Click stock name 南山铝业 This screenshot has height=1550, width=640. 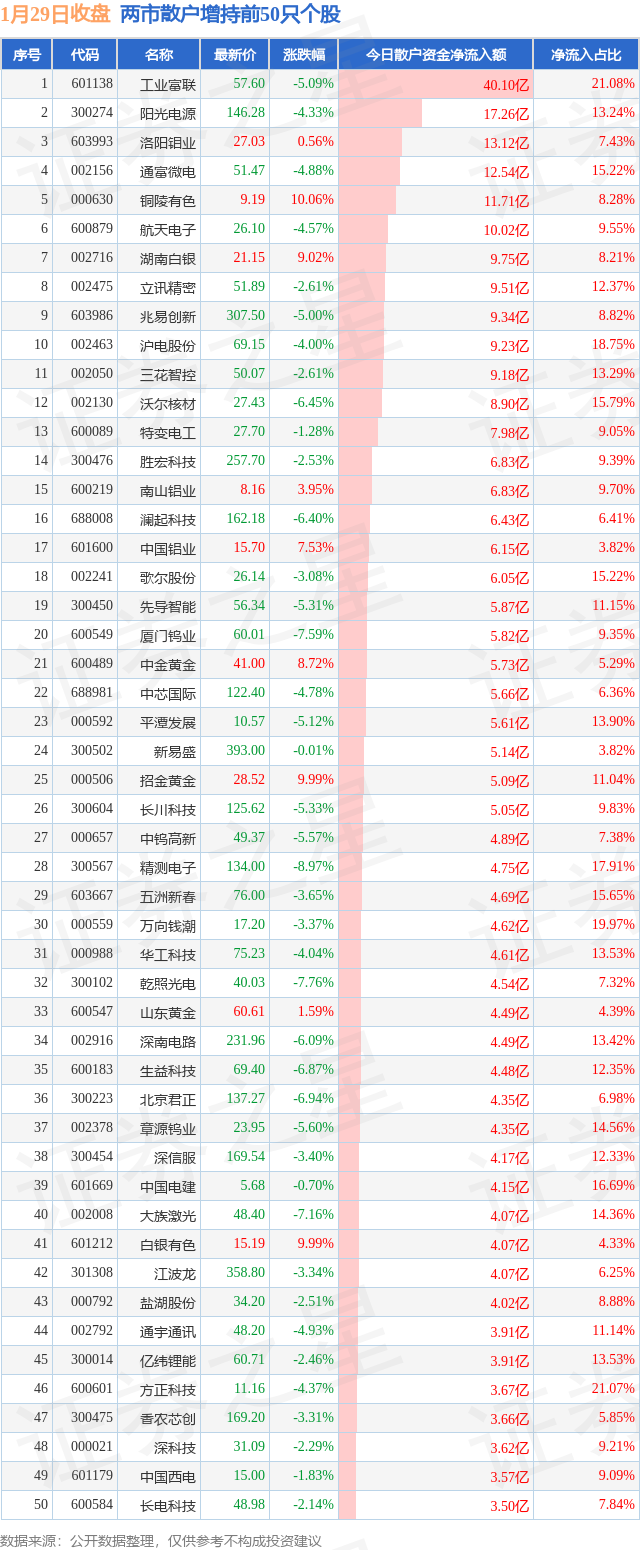168,490
